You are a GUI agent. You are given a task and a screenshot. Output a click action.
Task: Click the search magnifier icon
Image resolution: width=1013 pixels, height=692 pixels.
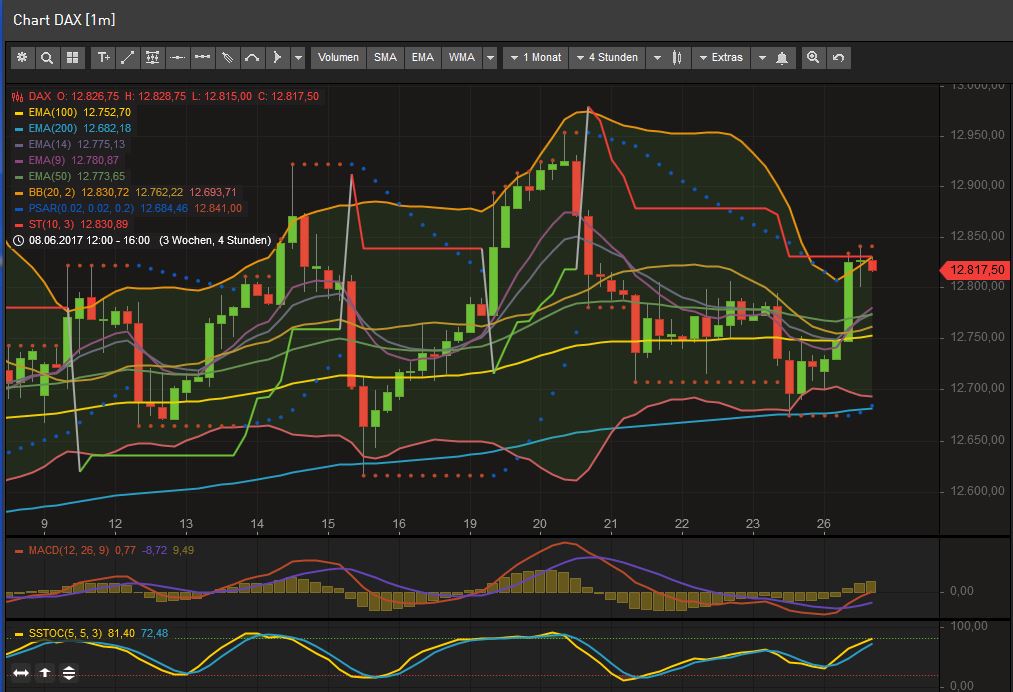pyautogui.click(x=46, y=58)
